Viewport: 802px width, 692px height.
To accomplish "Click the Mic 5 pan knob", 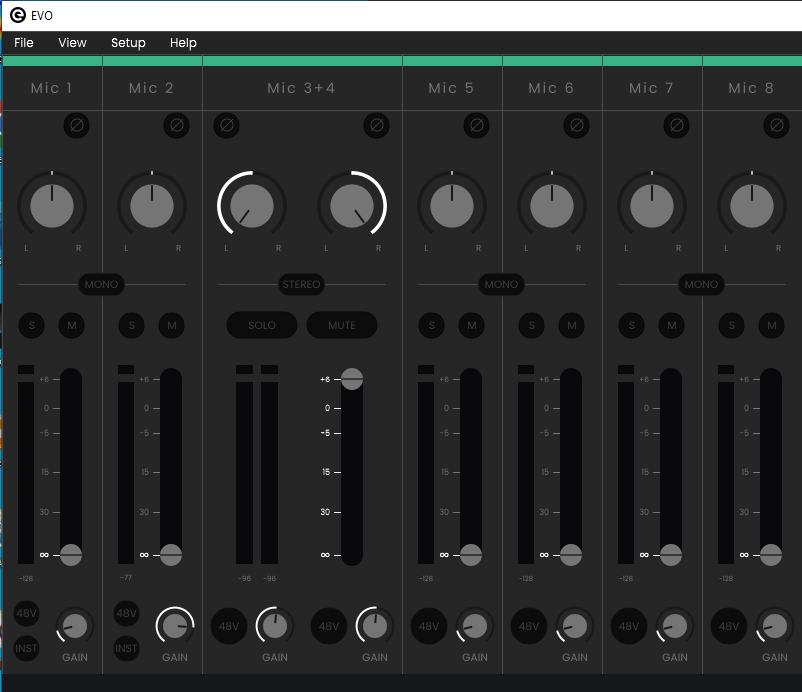I will pos(452,206).
